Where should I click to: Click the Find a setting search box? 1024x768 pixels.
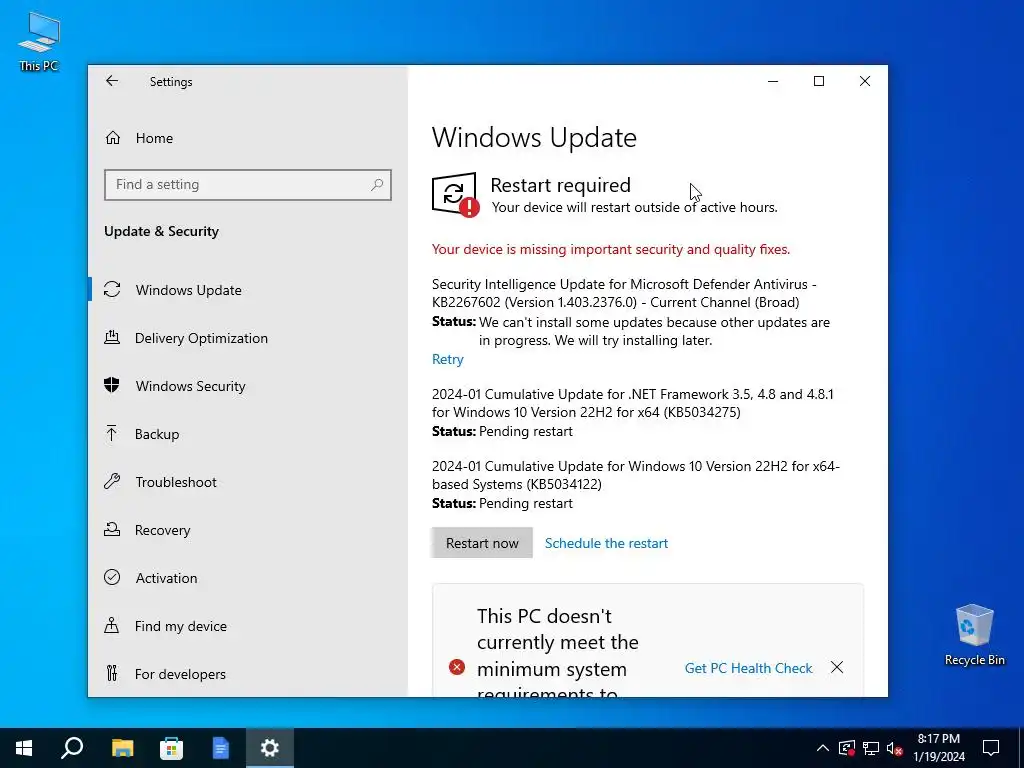(248, 185)
